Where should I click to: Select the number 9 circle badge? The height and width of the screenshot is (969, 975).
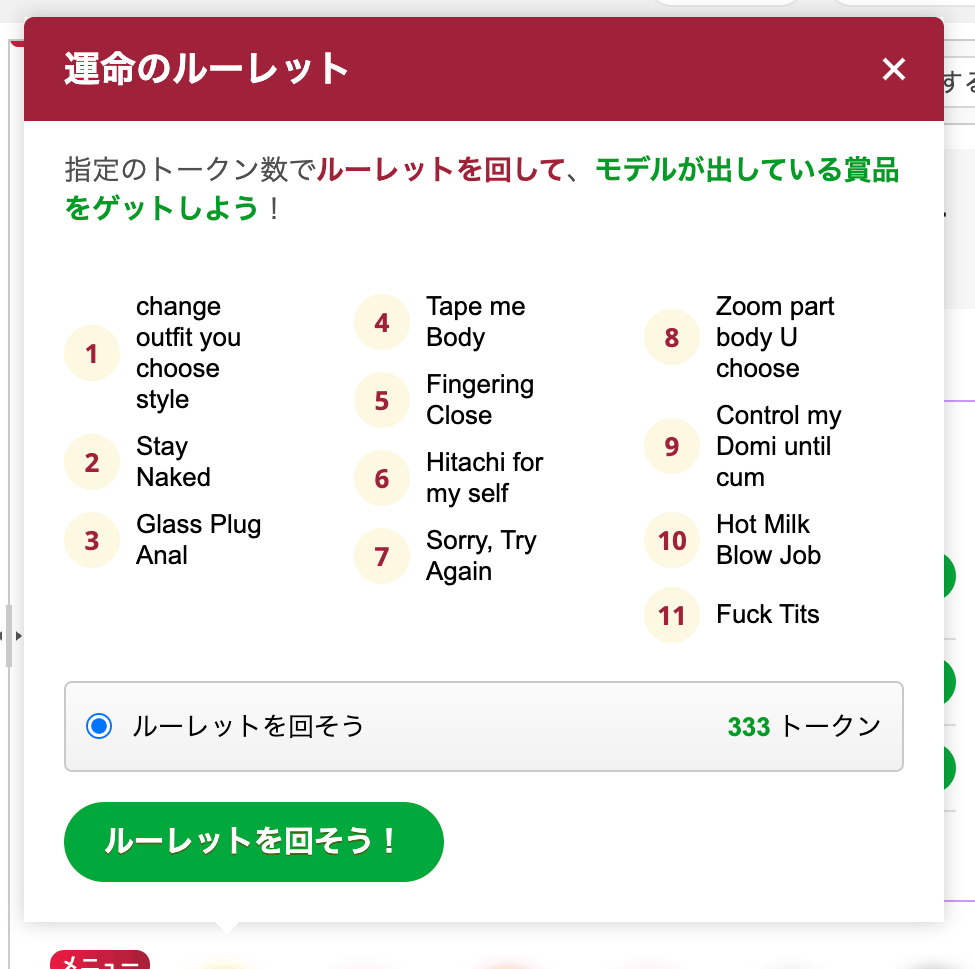[672, 446]
